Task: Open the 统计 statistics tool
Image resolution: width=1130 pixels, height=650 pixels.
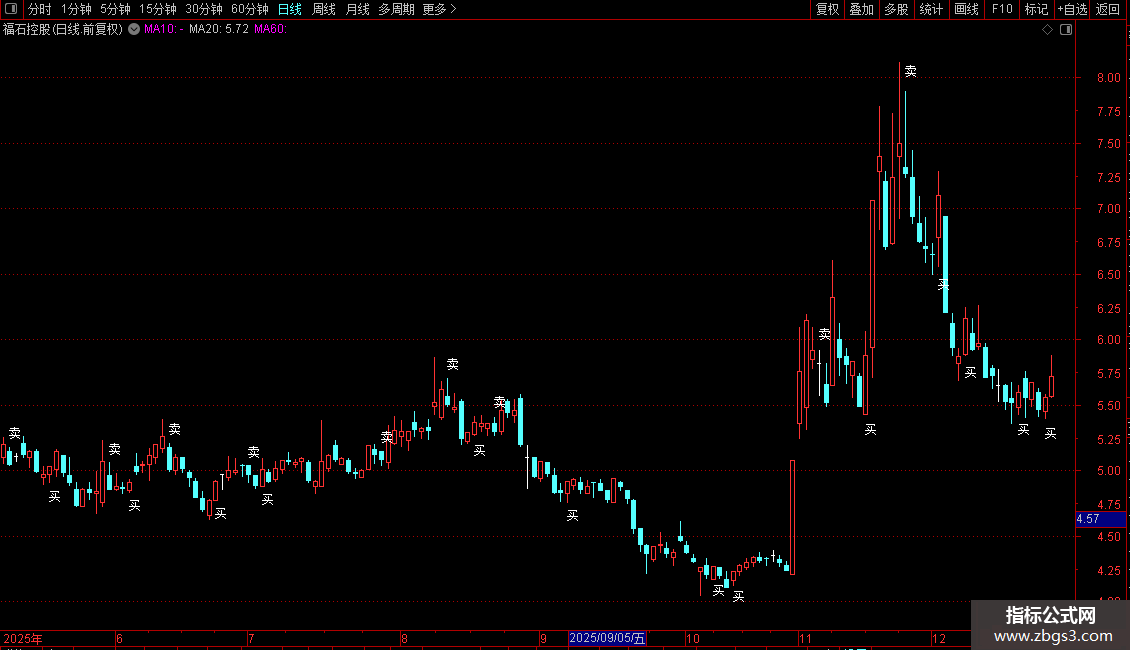Action: 931,9
